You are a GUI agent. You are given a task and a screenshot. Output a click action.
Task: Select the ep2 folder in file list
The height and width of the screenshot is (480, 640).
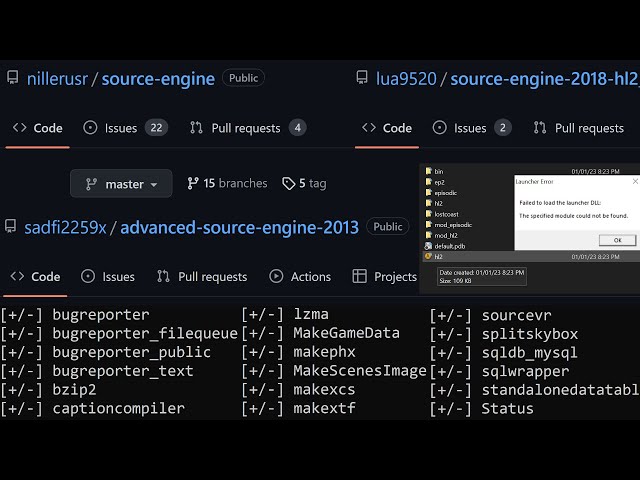[x=440, y=182]
